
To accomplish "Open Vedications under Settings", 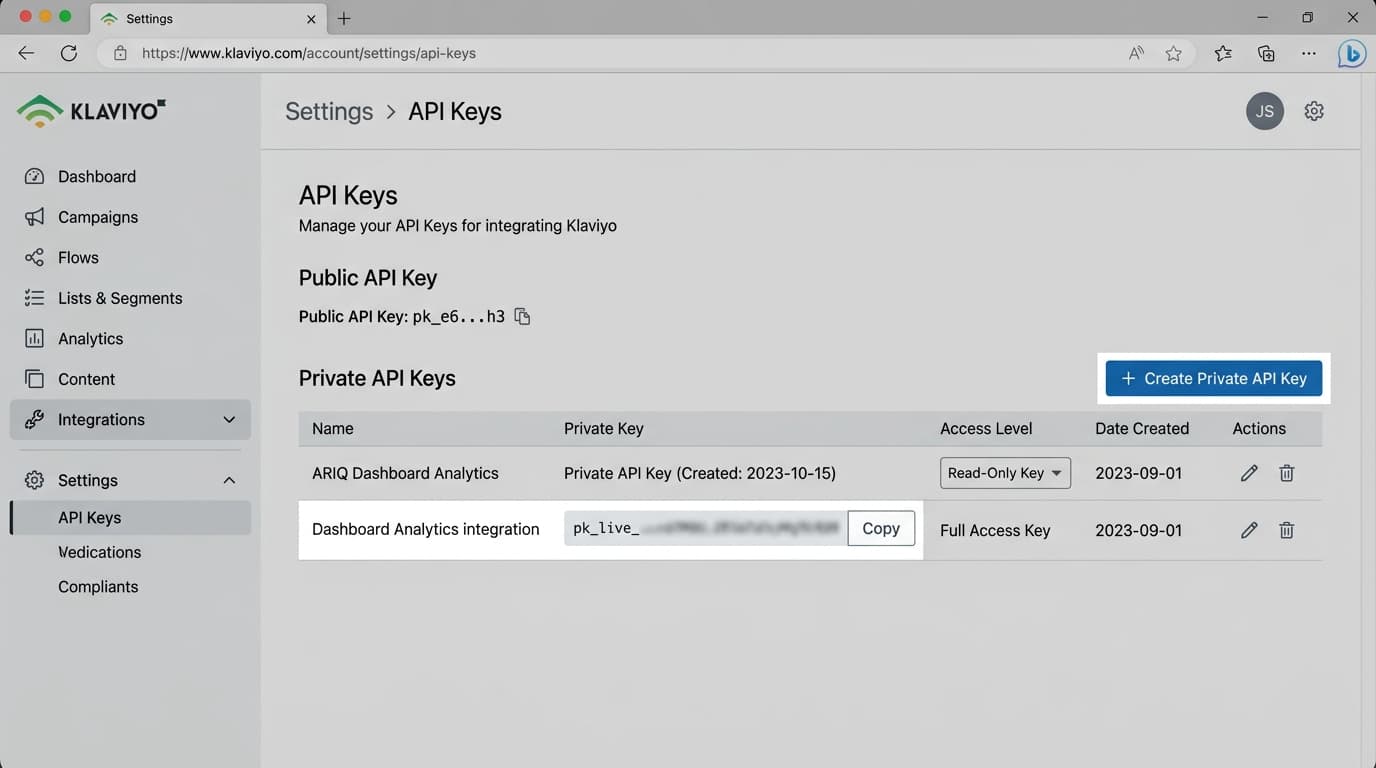I will click(x=100, y=552).
